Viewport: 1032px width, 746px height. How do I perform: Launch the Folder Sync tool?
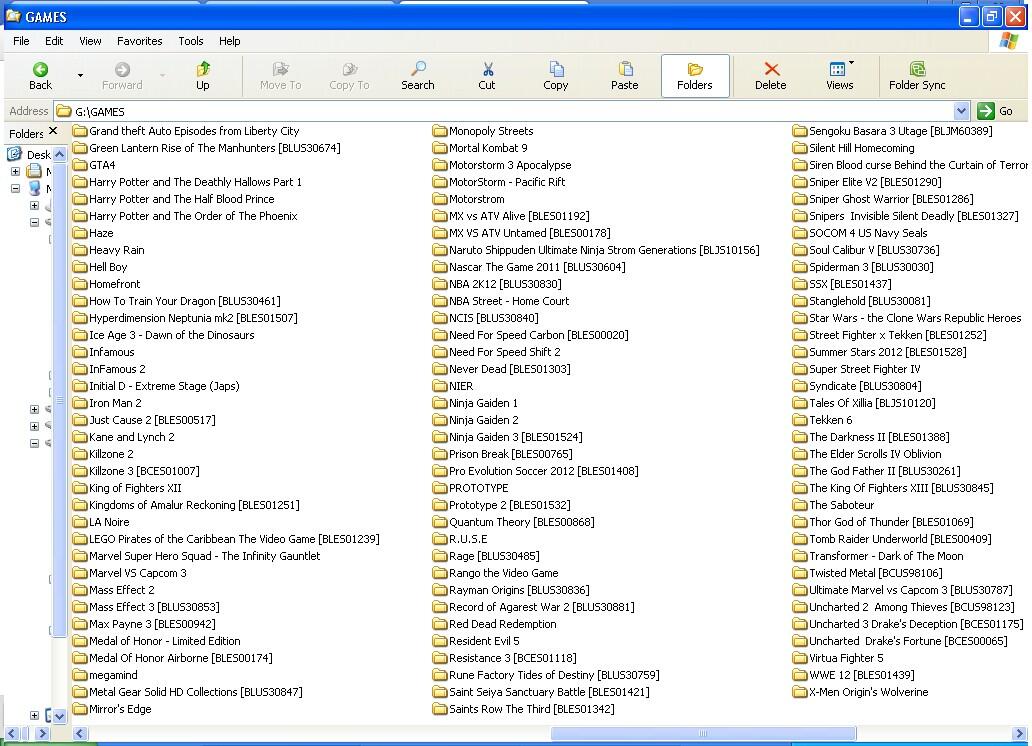click(x=917, y=76)
